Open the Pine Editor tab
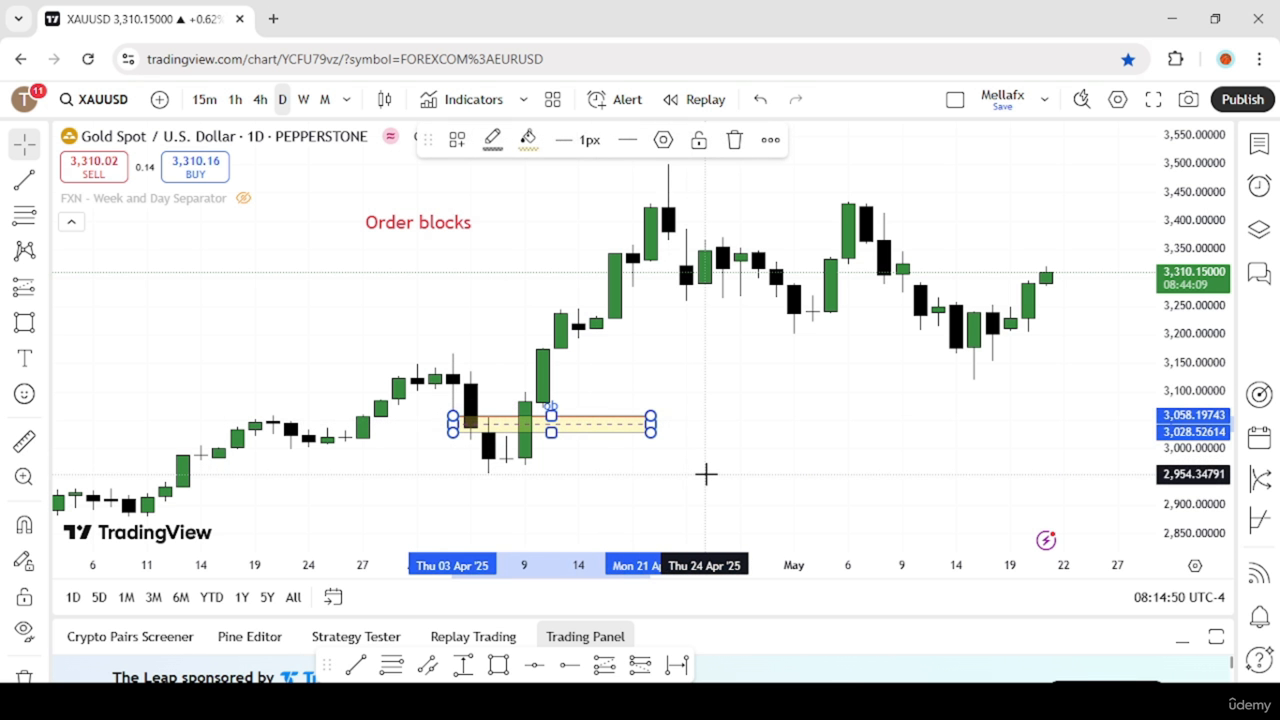This screenshot has height=720, width=1280. 250,636
